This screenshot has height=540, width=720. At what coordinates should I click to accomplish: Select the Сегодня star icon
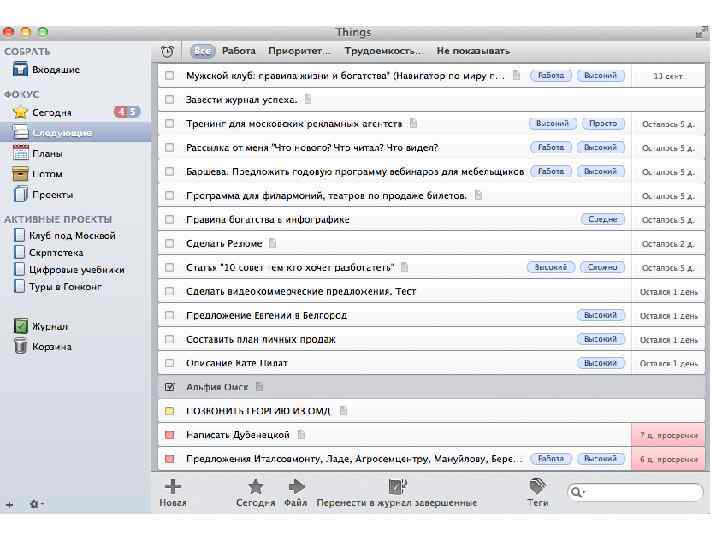click(x=20, y=112)
